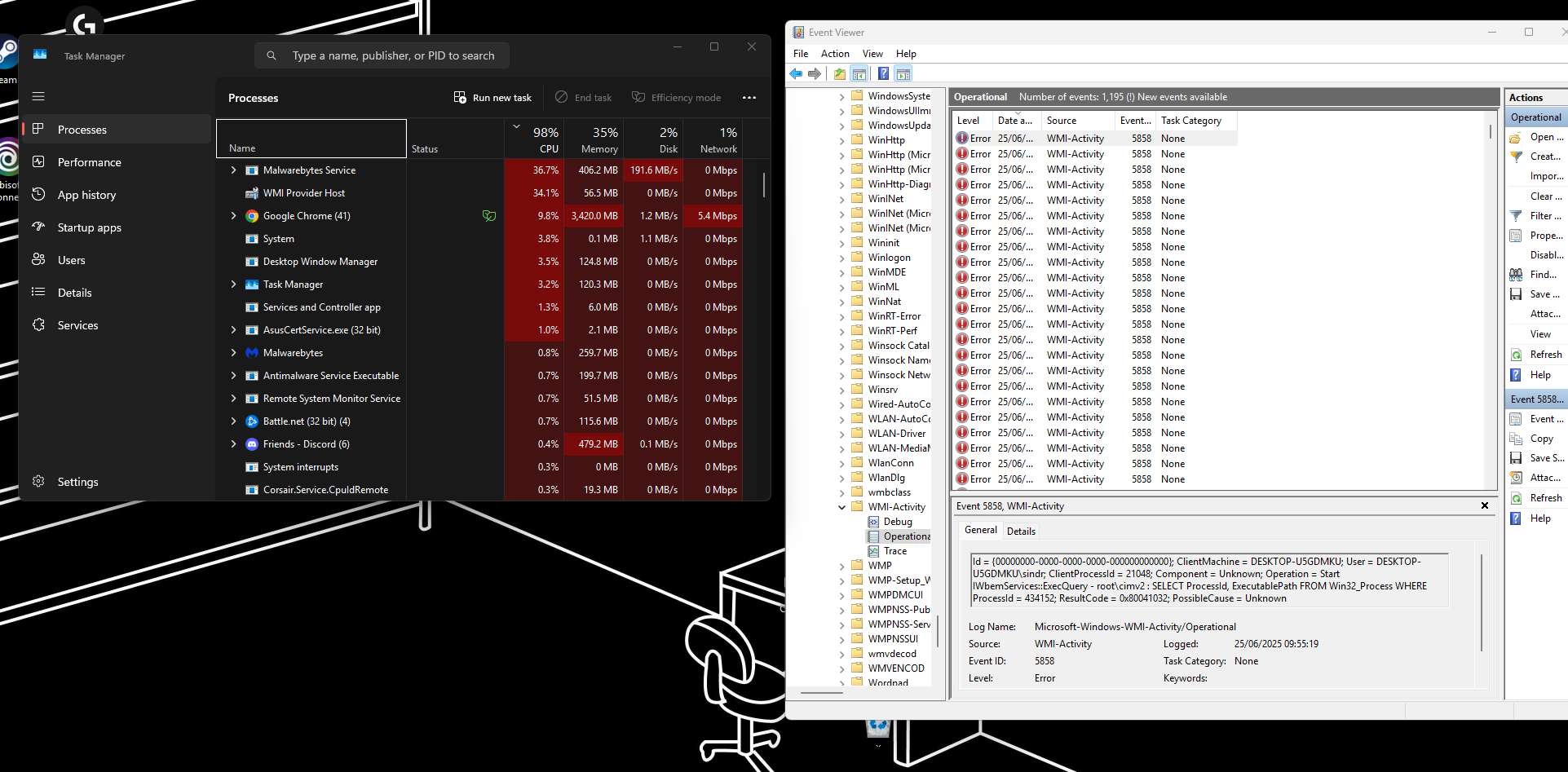The image size is (1568, 772).
Task: Click the Task Manager search field
Action: point(382,55)
